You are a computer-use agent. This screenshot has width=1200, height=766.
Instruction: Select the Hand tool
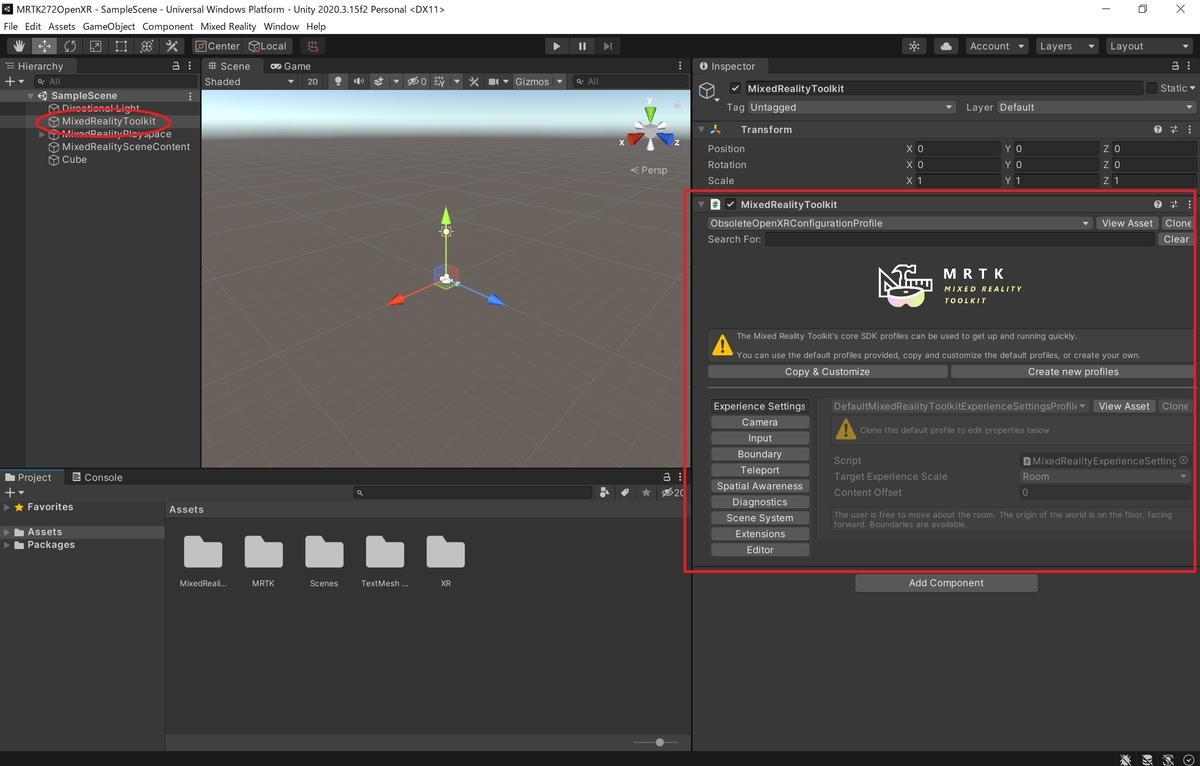[x=19, y=46]
